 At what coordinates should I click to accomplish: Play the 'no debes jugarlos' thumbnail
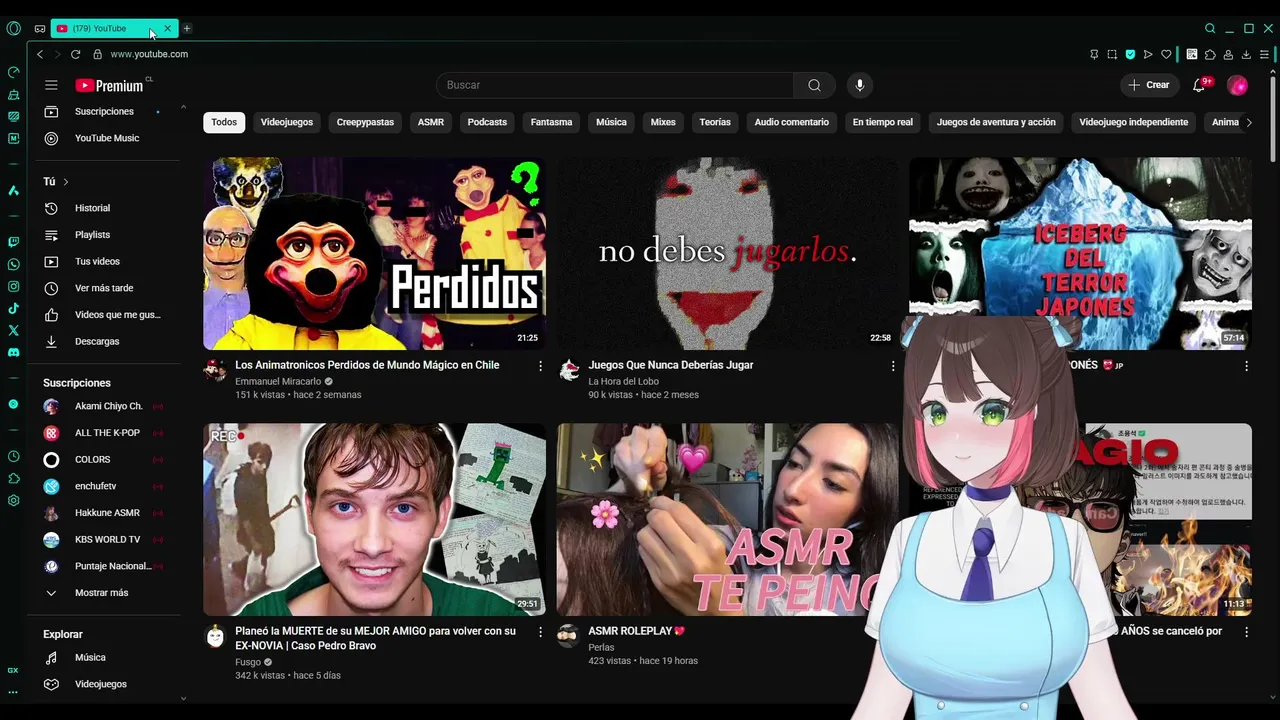click(728, 253)
